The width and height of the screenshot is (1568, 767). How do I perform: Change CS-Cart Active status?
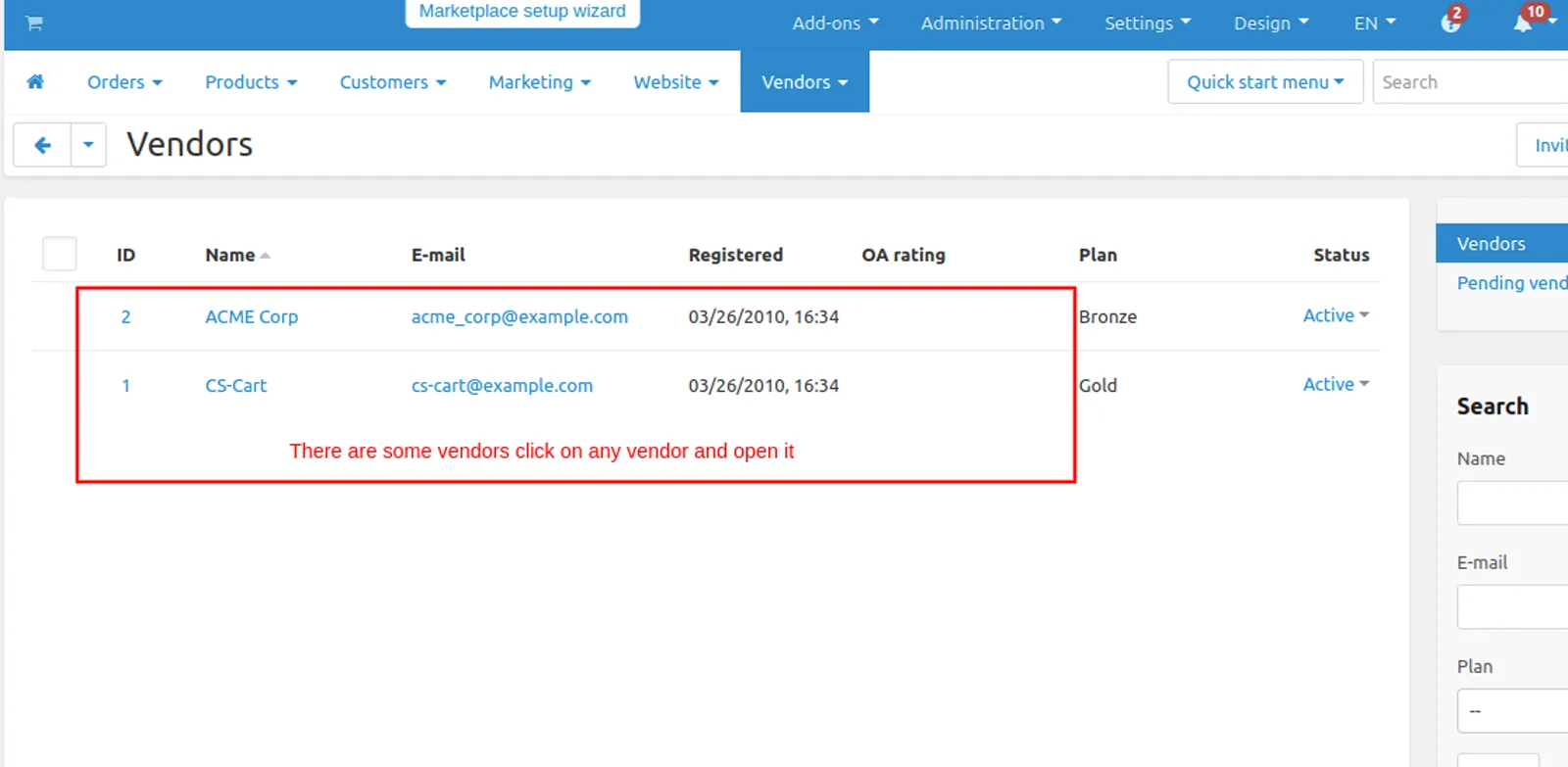[1336, 384]
